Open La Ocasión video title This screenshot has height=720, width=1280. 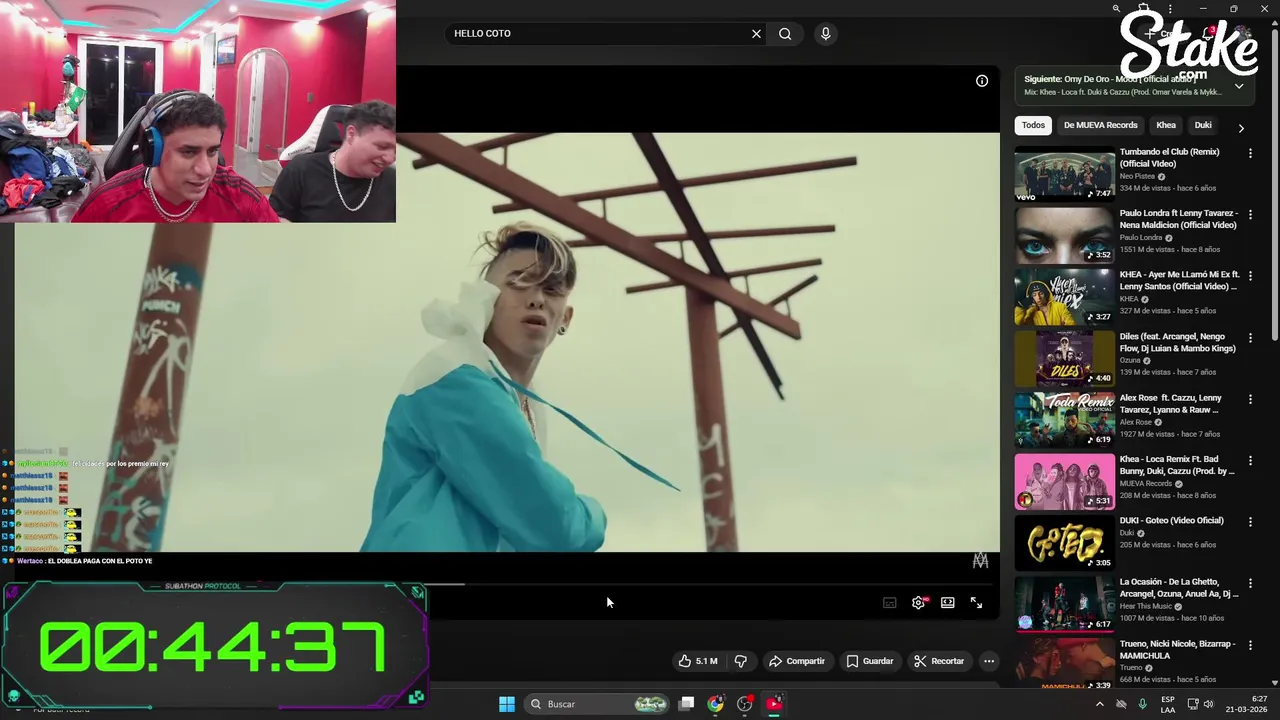[1179, 588]
